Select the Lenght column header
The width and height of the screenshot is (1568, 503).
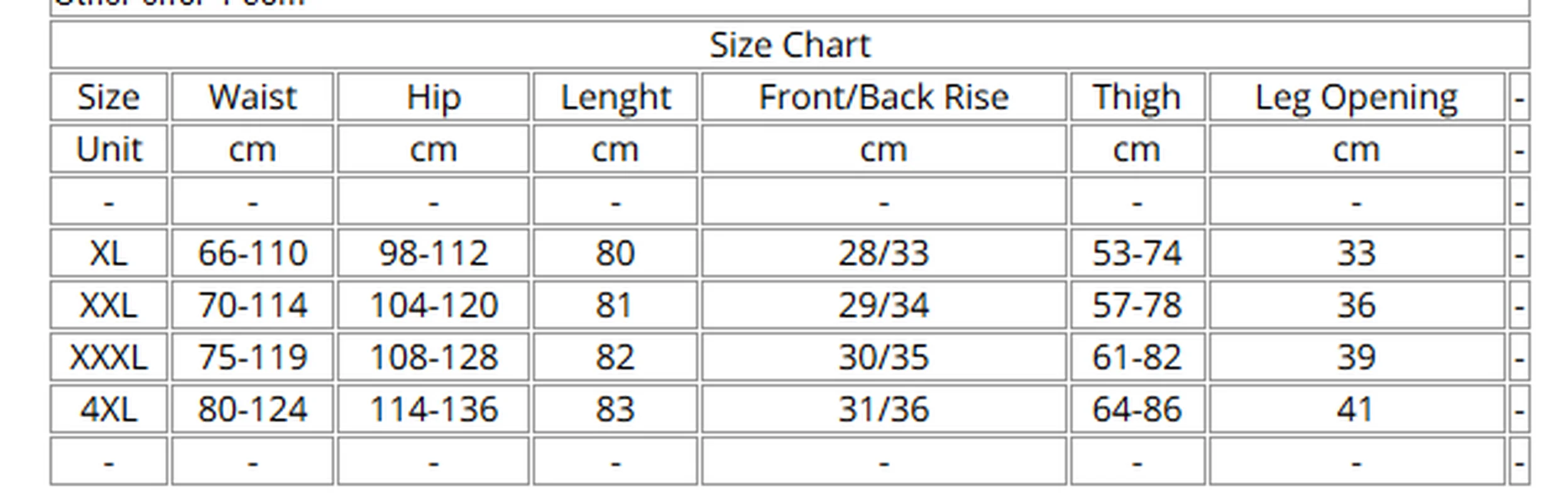615,97
